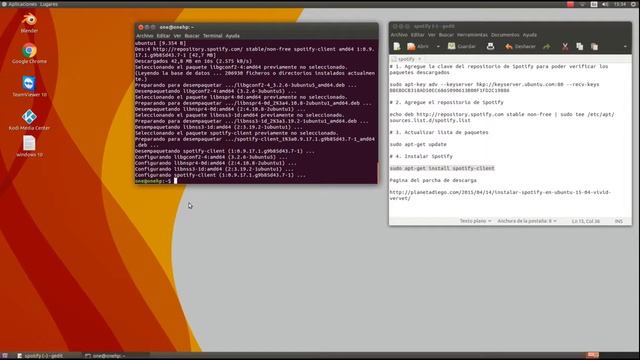Expand gedit toolbar overflow arrow
640x360 pixels.
click(625, 47)
